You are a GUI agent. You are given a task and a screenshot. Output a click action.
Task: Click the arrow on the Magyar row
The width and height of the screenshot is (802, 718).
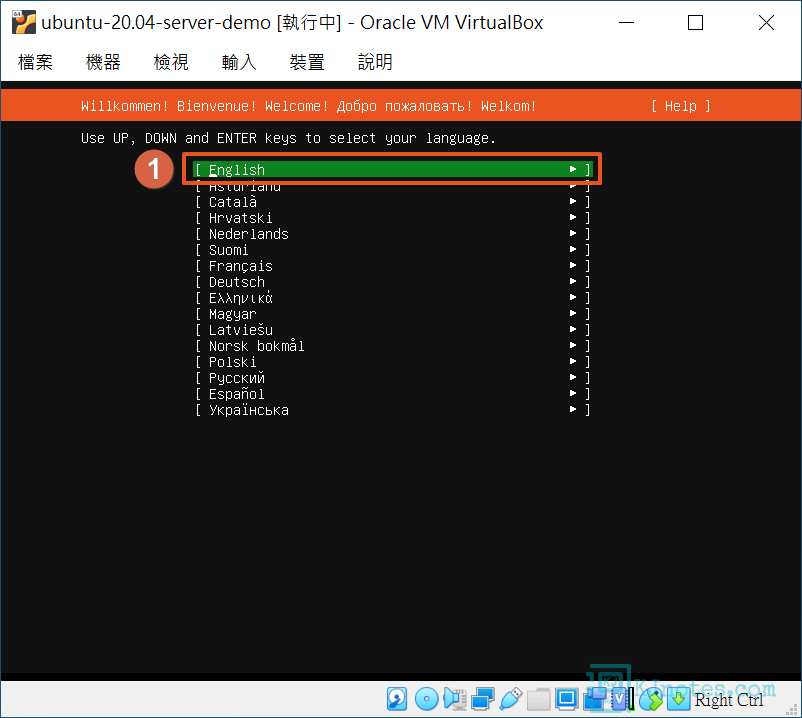(x=573, y=313)
